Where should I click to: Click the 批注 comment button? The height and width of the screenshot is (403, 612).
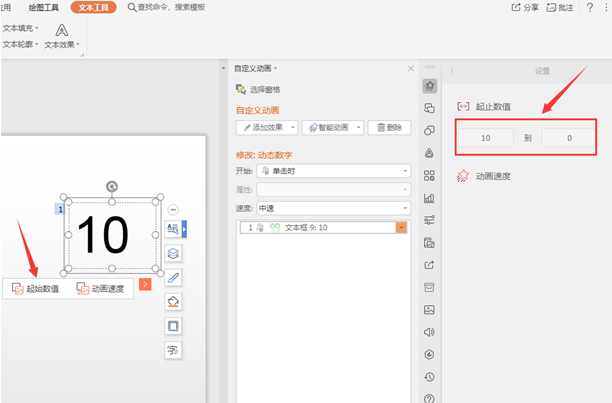tap(560, 7)
